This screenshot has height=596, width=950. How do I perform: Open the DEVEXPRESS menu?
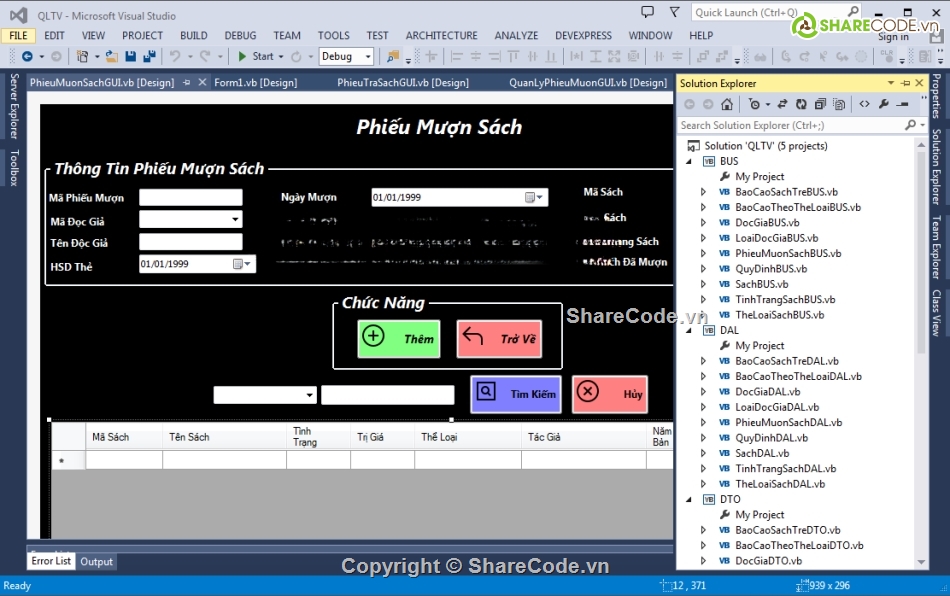click(583, 35)
